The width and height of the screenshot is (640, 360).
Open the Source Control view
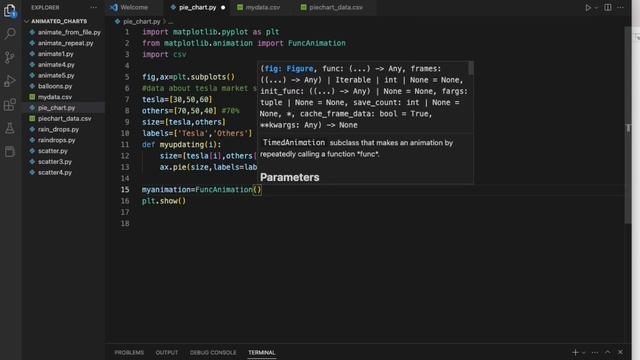point(10,57)
